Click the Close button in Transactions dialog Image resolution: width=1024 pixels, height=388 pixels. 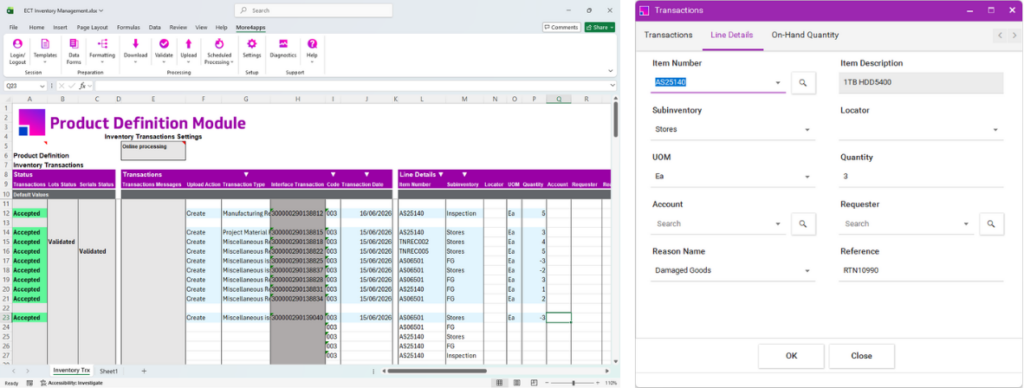coord(861,356)
